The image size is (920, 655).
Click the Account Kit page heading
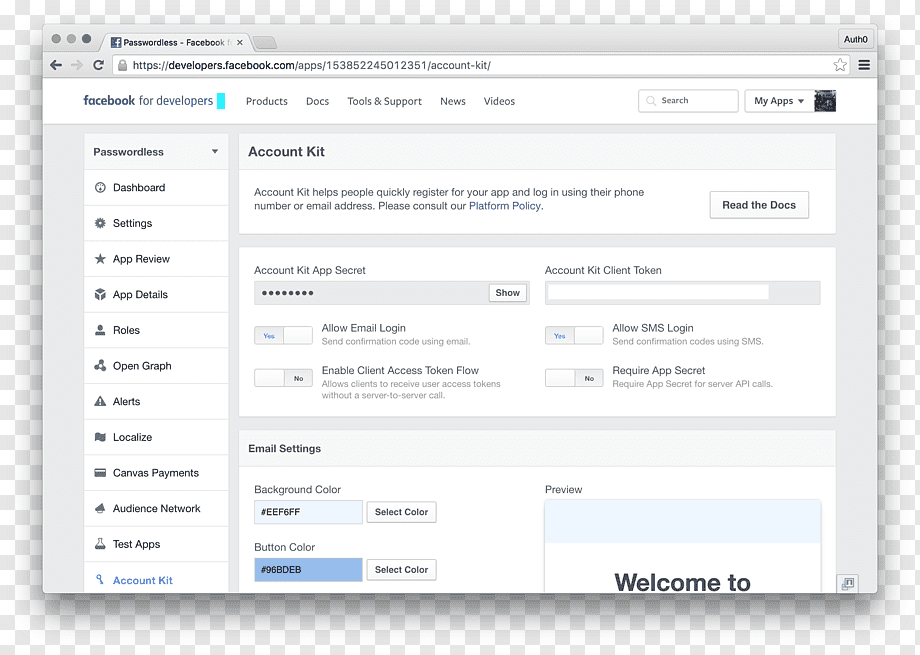(286, 151)
